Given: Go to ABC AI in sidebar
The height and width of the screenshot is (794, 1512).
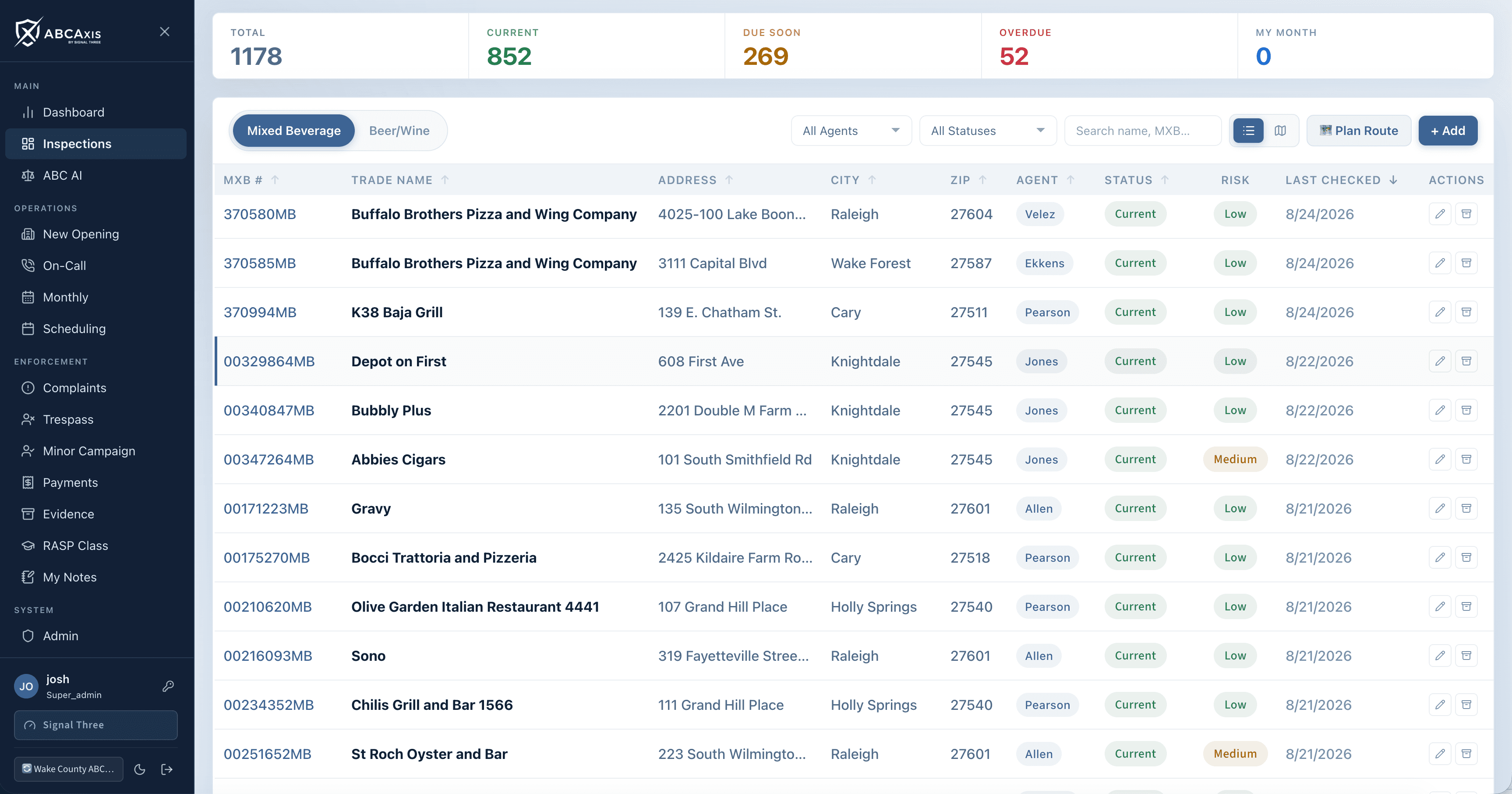Looking at the screenshot, I should click(95, 175).
